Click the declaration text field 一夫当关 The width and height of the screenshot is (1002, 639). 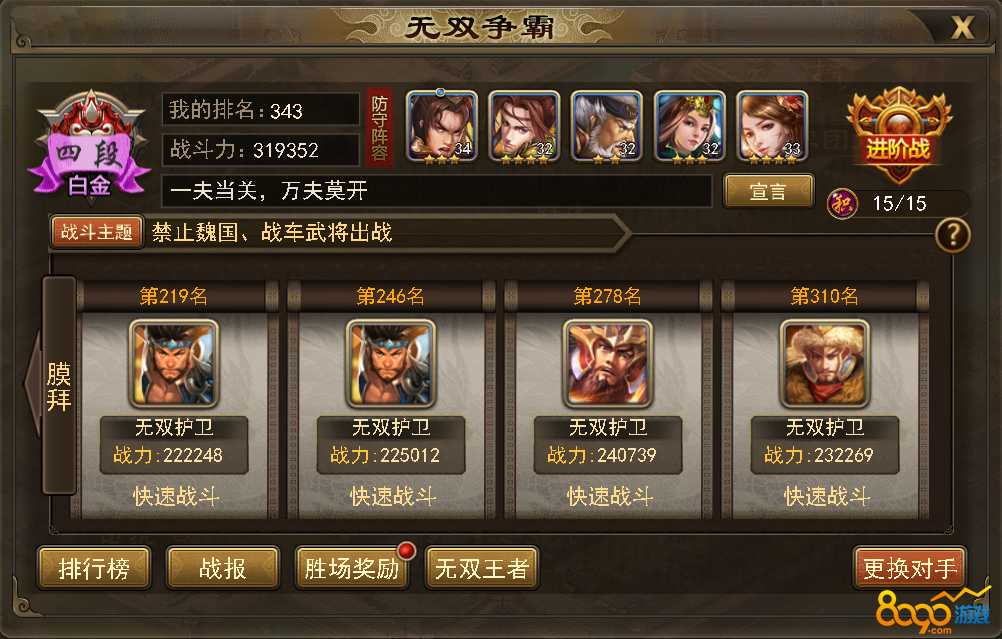436,190
